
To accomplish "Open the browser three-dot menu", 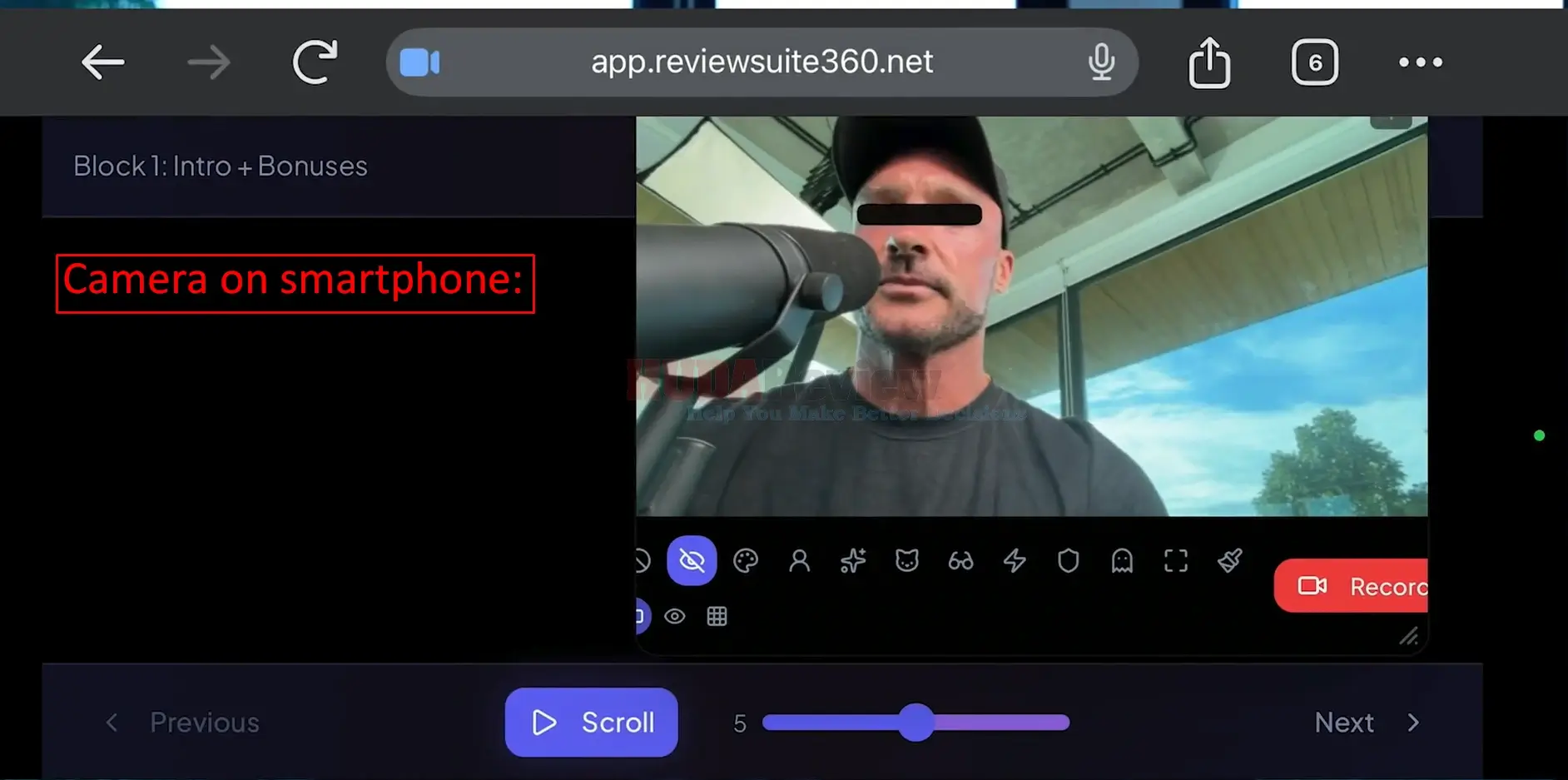I will coord(1420,62).
